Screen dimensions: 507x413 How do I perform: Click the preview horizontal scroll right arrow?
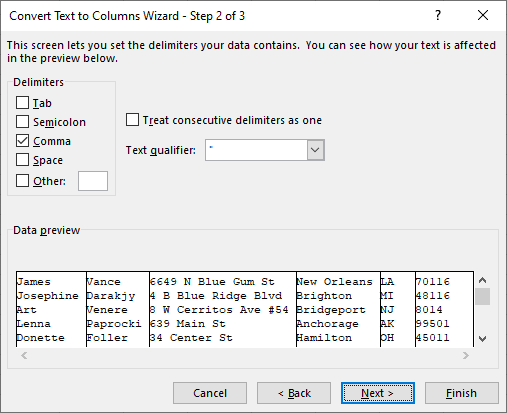(466, 355)
